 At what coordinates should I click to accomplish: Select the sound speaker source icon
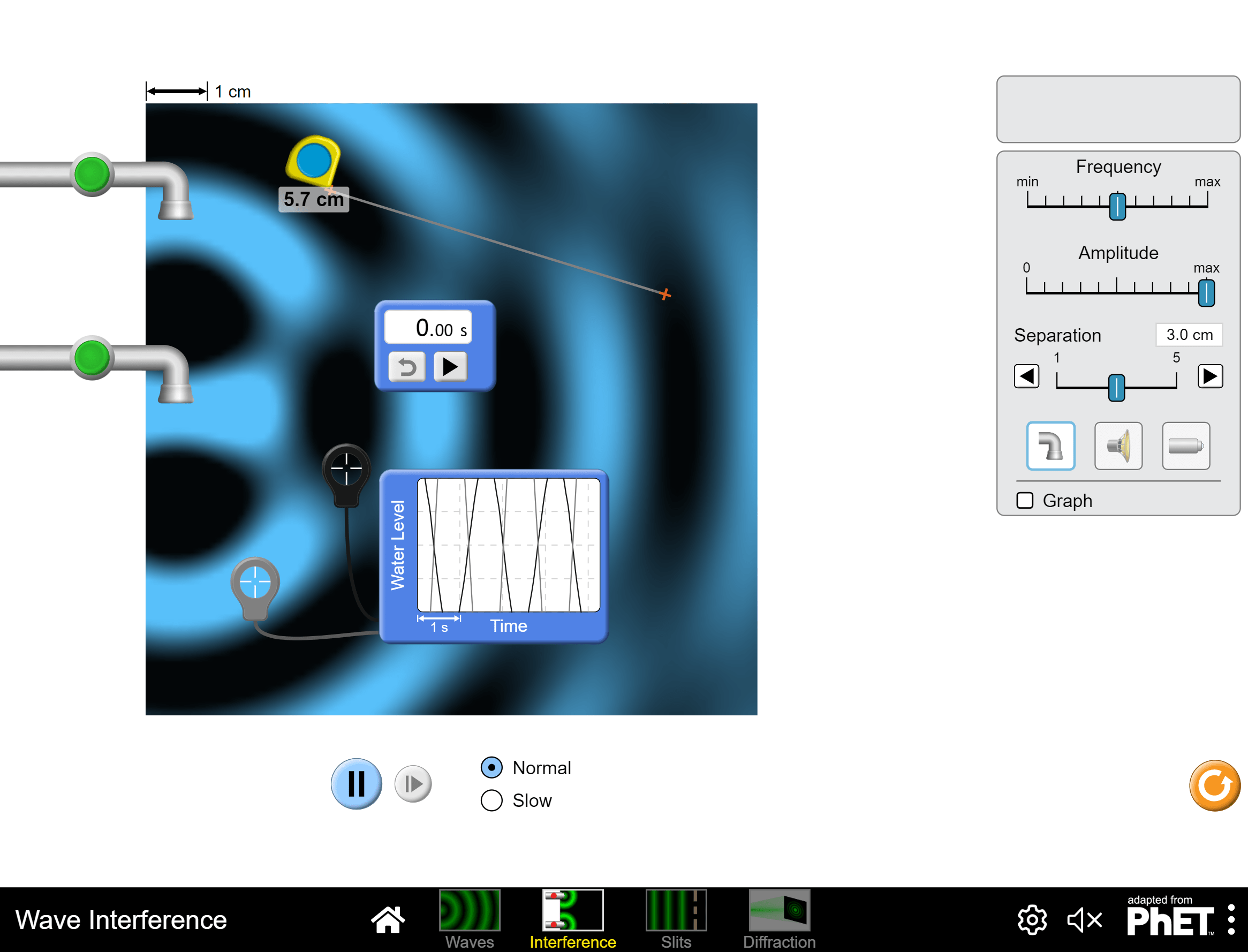[1118, 446]
